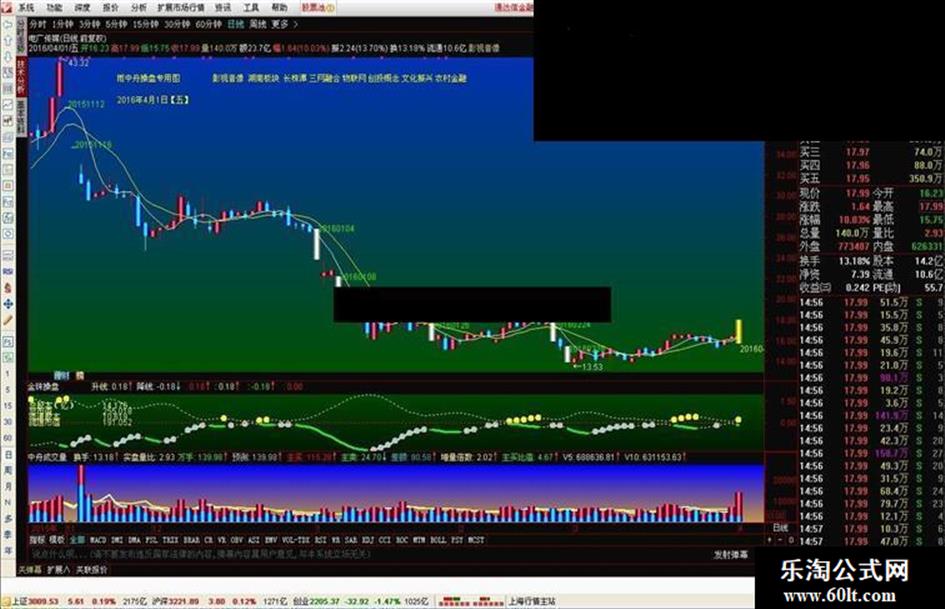Switch chart to 分时 period
The height and width of the screenshot is (609, 945).
point(37,24)
